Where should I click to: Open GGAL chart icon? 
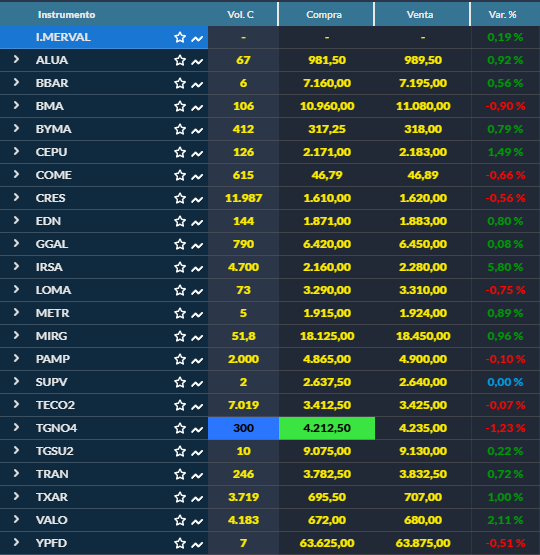click(197, 245)
